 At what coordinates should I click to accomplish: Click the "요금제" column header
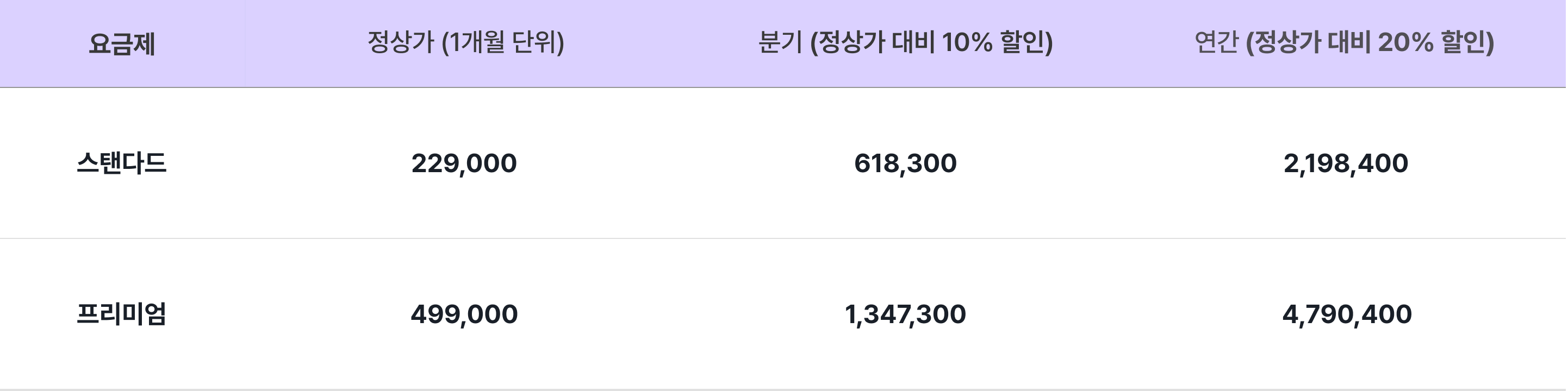click(122, 44)
